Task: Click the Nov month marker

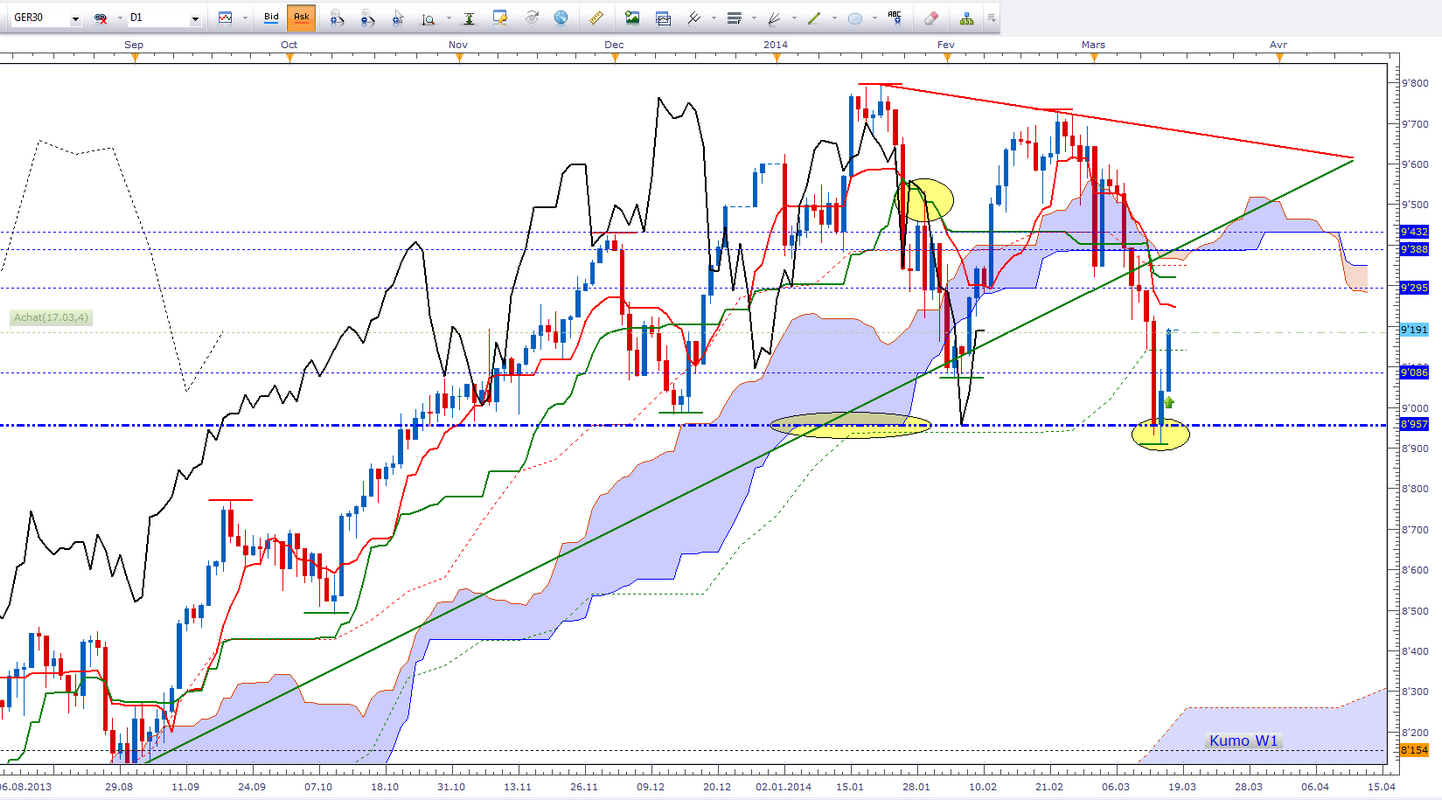Action: tap(458, 44)
